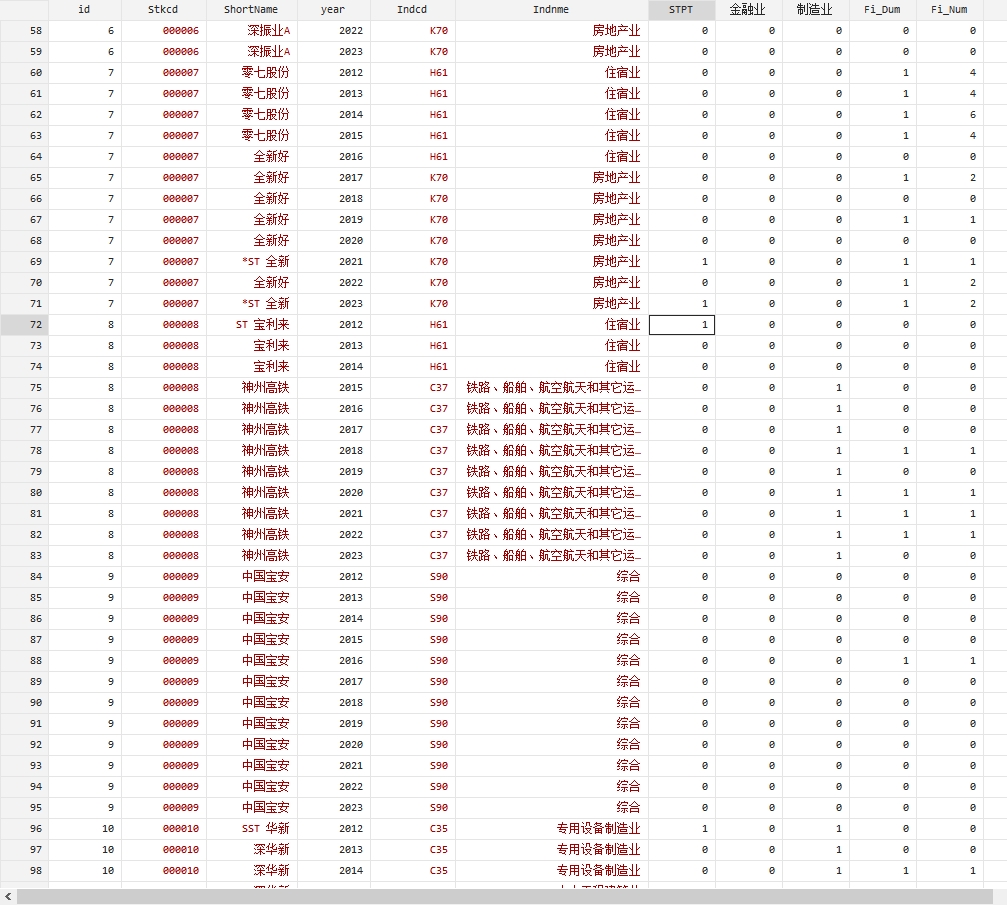This screenshot has height=905, width=1007.
Task: Click 金融业 value 0 in row 85
Action: [x=771, y=598]
